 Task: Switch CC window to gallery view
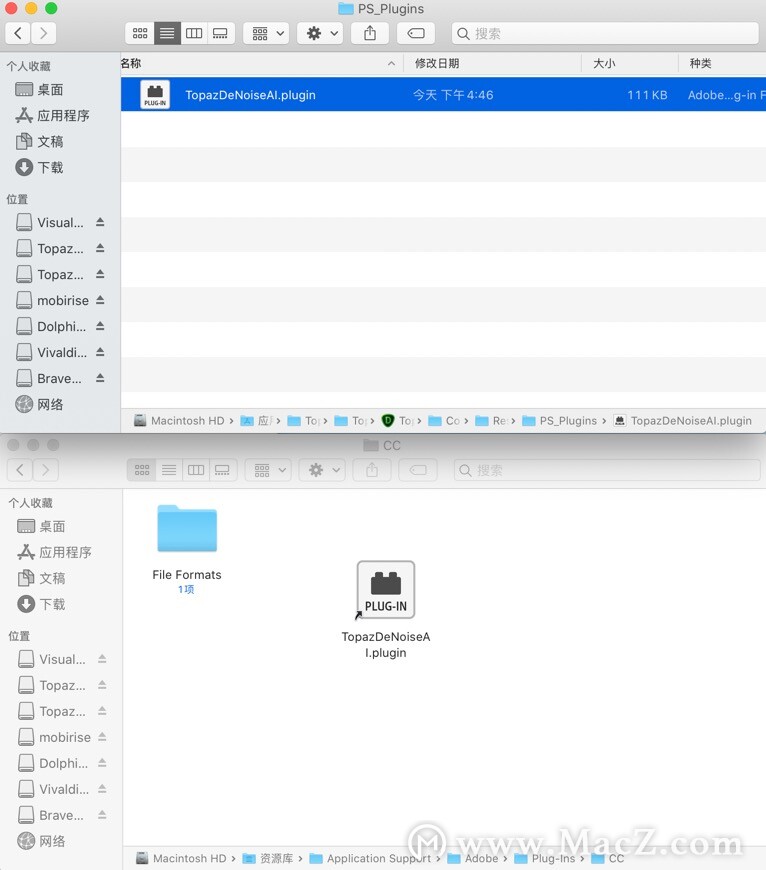[222, 470]
